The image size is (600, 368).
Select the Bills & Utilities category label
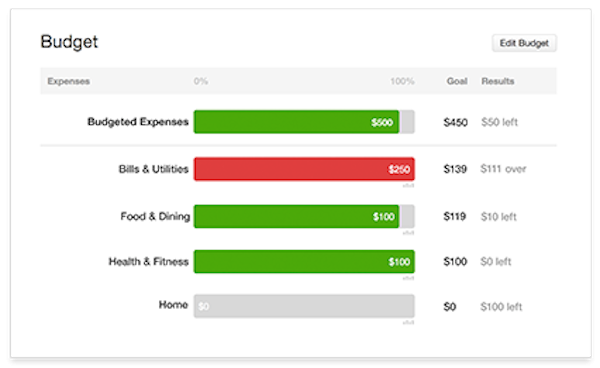[153, 169]
